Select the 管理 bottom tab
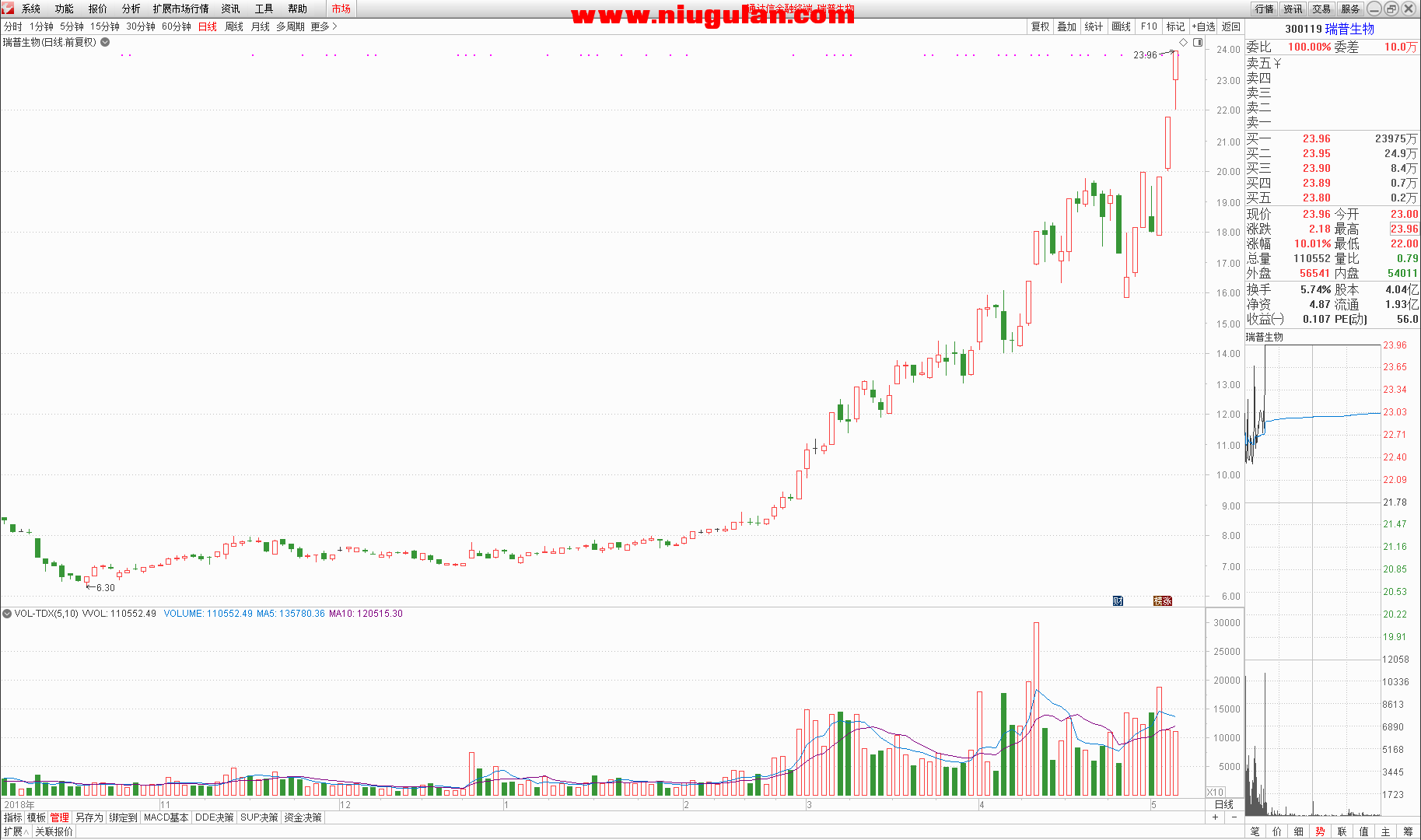This screenshot has width=1421, height=840. click(x=60, y=817)
